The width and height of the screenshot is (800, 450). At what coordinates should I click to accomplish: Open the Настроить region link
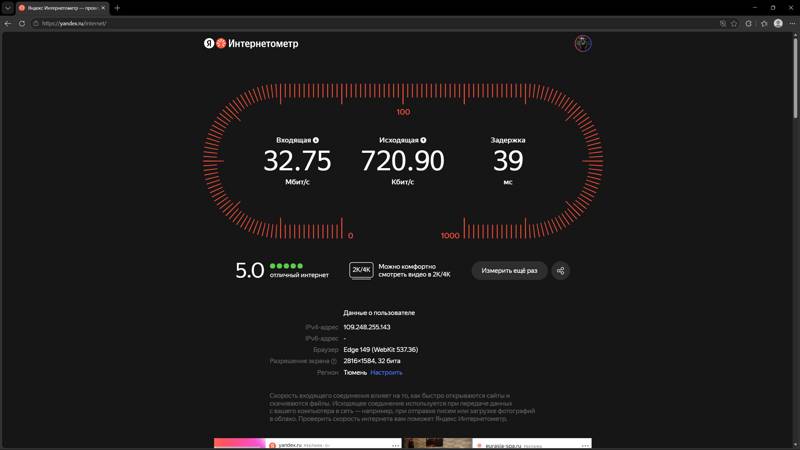click(386, 372)
